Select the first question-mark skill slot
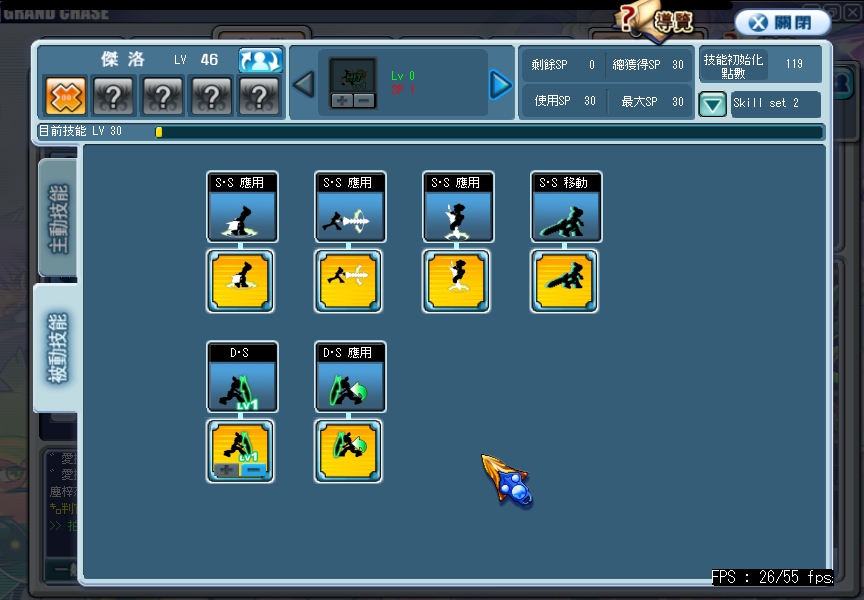864x600 pixels. click(x=114, y=96)
